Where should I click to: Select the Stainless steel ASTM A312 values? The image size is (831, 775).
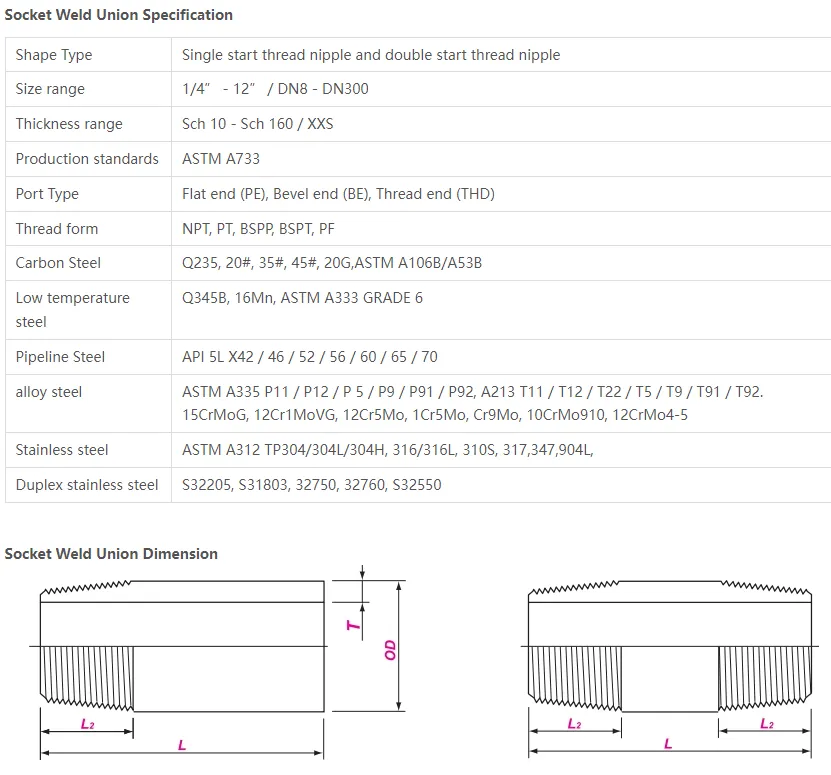387,450
